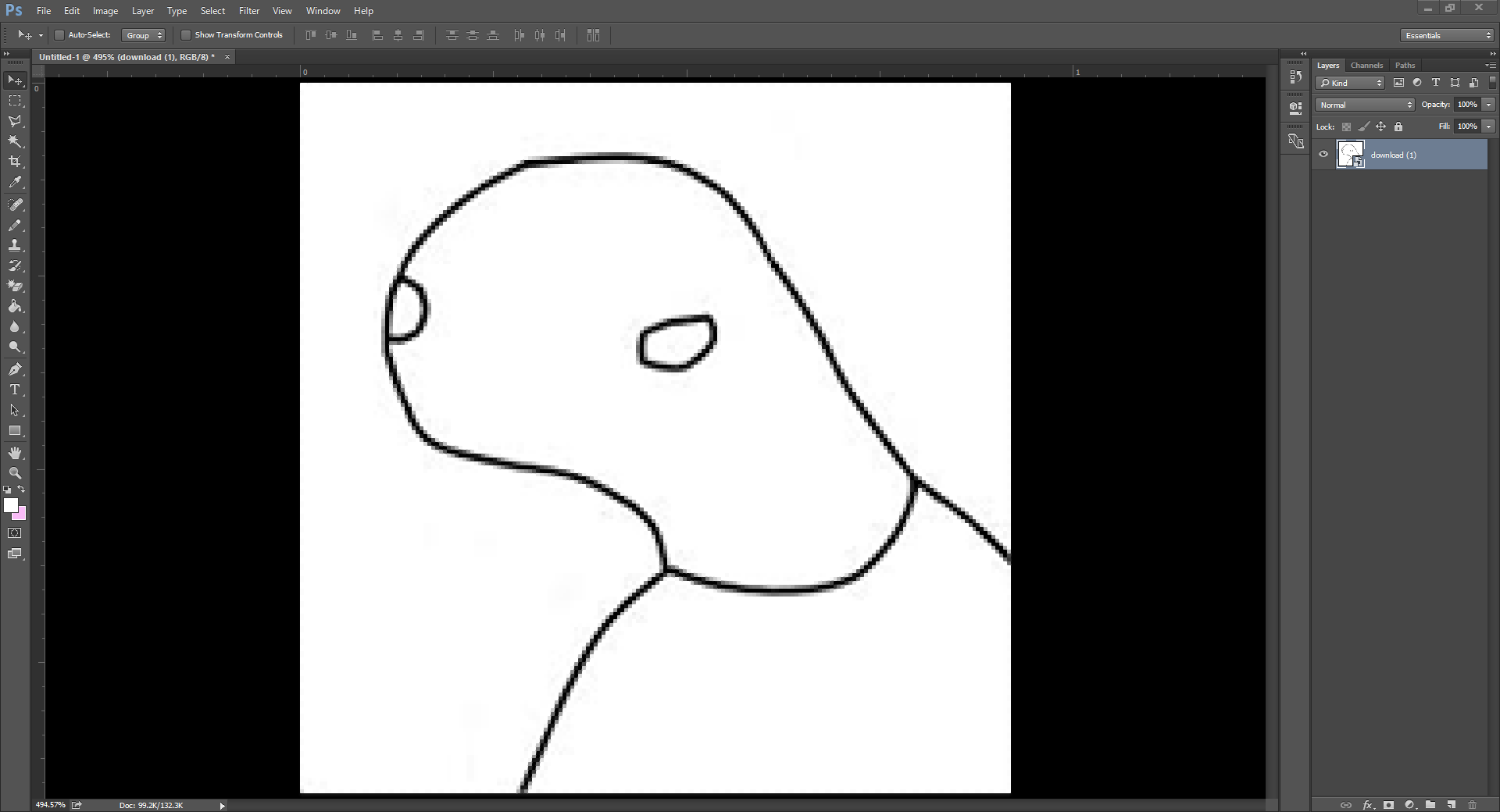The height and width of the screenshot is (812, 1500).
Task: Open the Normal blend mode dropdown
Action: [x=1366, y=105]
